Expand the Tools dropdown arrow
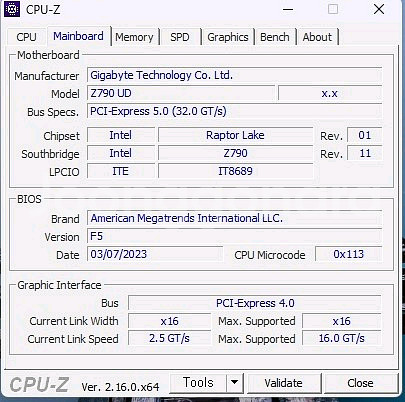The image size is (405, 402). 235,383
